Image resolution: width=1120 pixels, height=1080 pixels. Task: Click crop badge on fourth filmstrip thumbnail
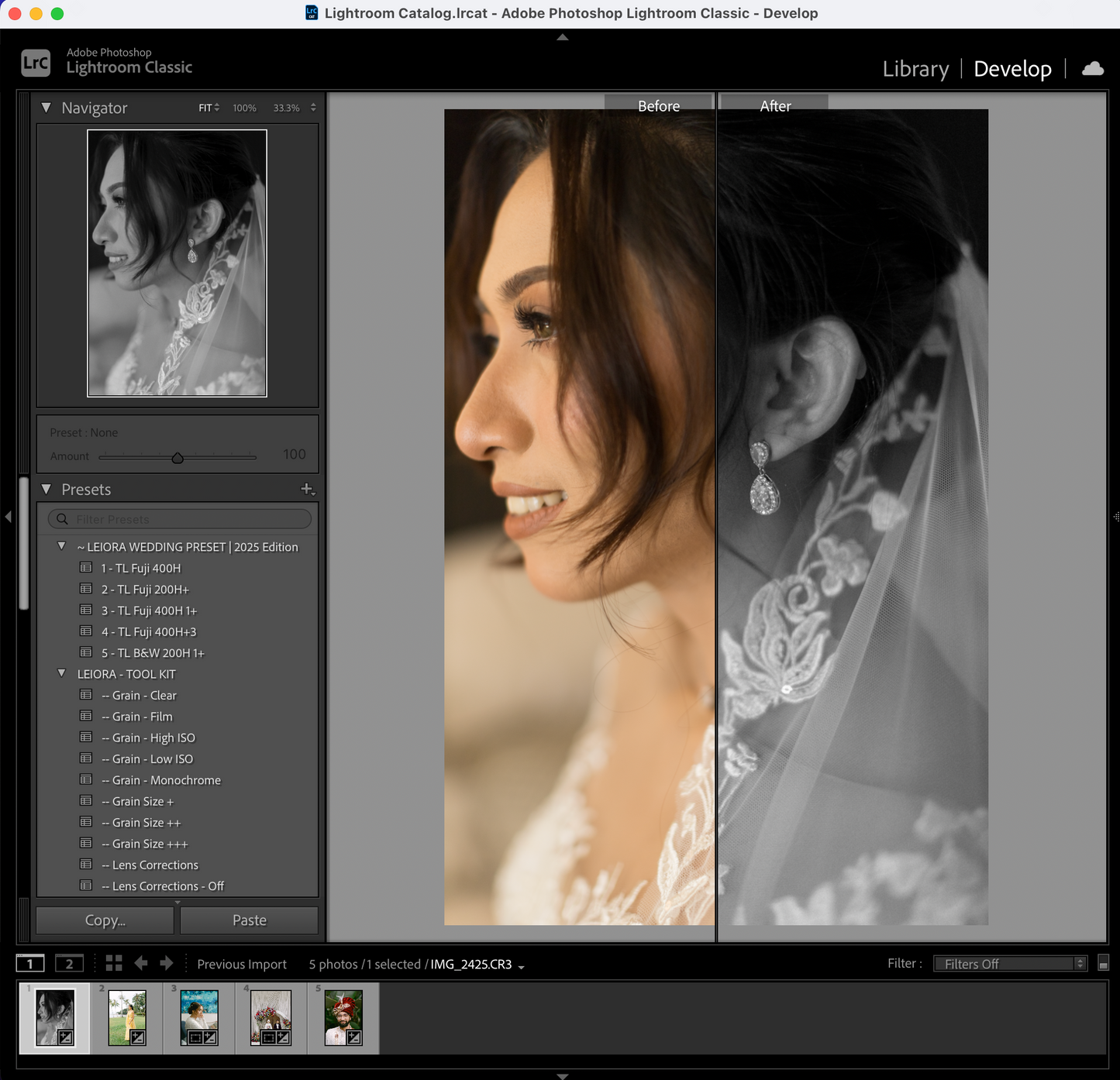click(268, 1037)
